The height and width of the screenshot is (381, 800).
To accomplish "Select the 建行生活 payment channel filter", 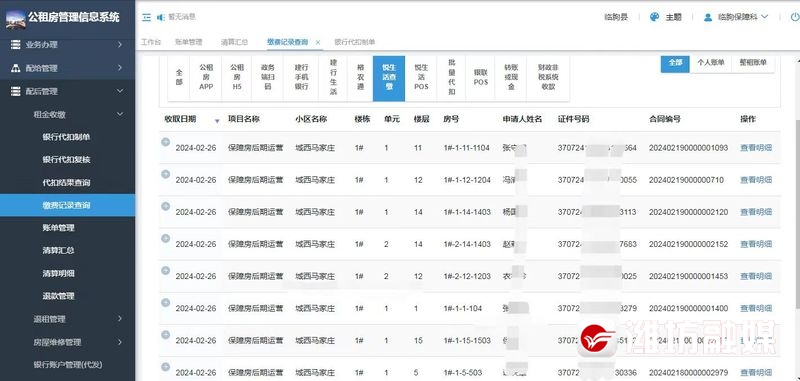I will [x=333, y=78].
